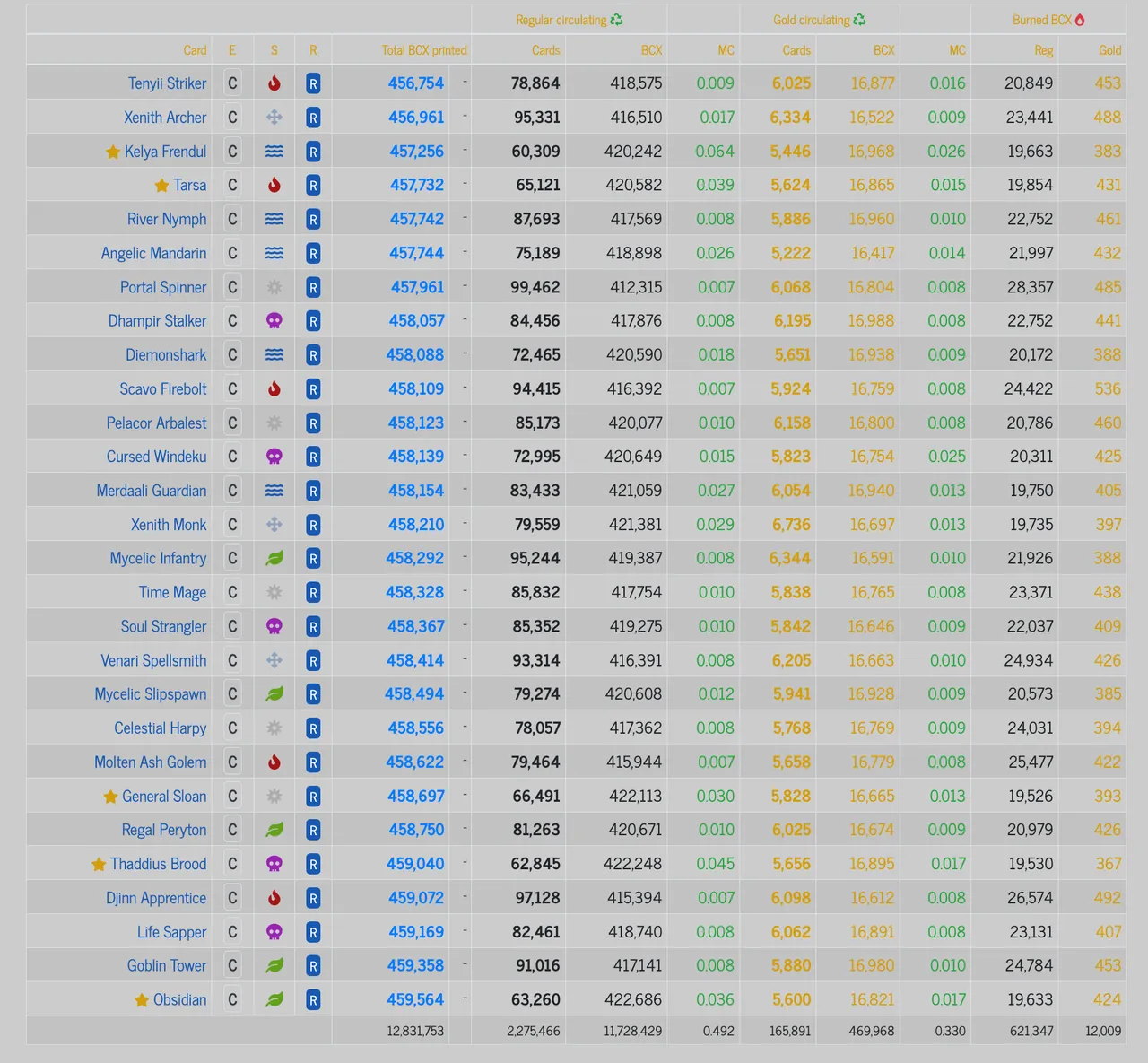1148x1063 pixels.
Task: Click the fire icon in Scavo Firebolt row
Action: tap(274, 388)
